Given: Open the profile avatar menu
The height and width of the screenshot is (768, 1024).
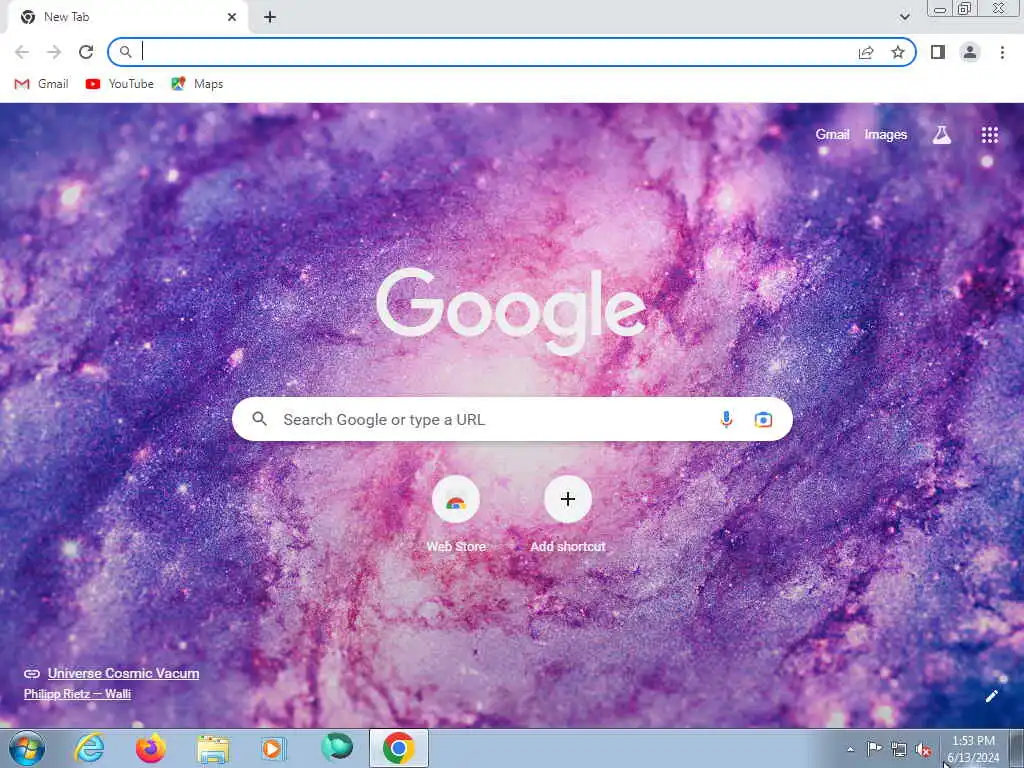Looking at the screenshot, I should pos(970,52).
